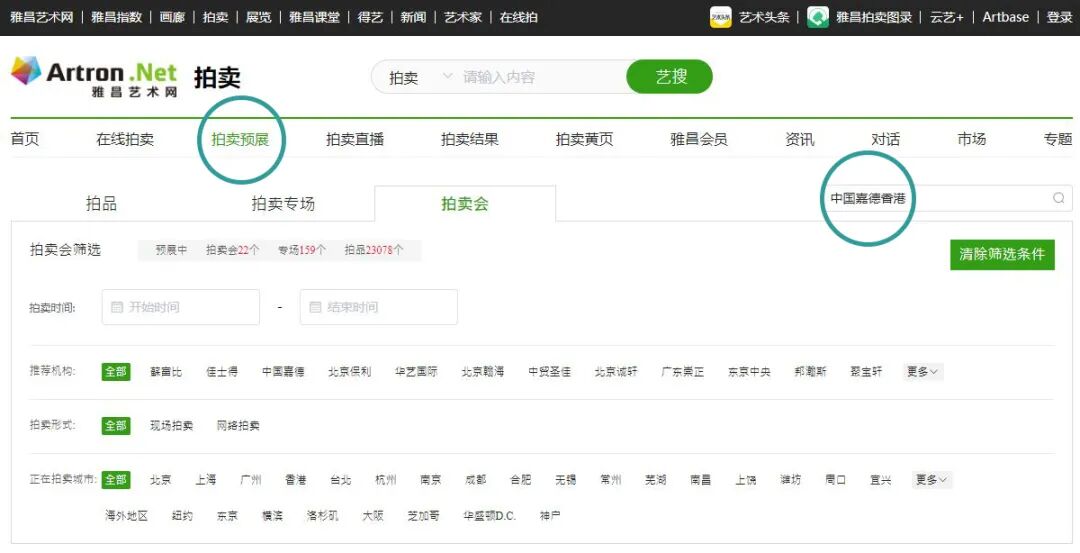Open 雅昌课堂 in the top bar
1080x553 pixels.
click(314, 17)
